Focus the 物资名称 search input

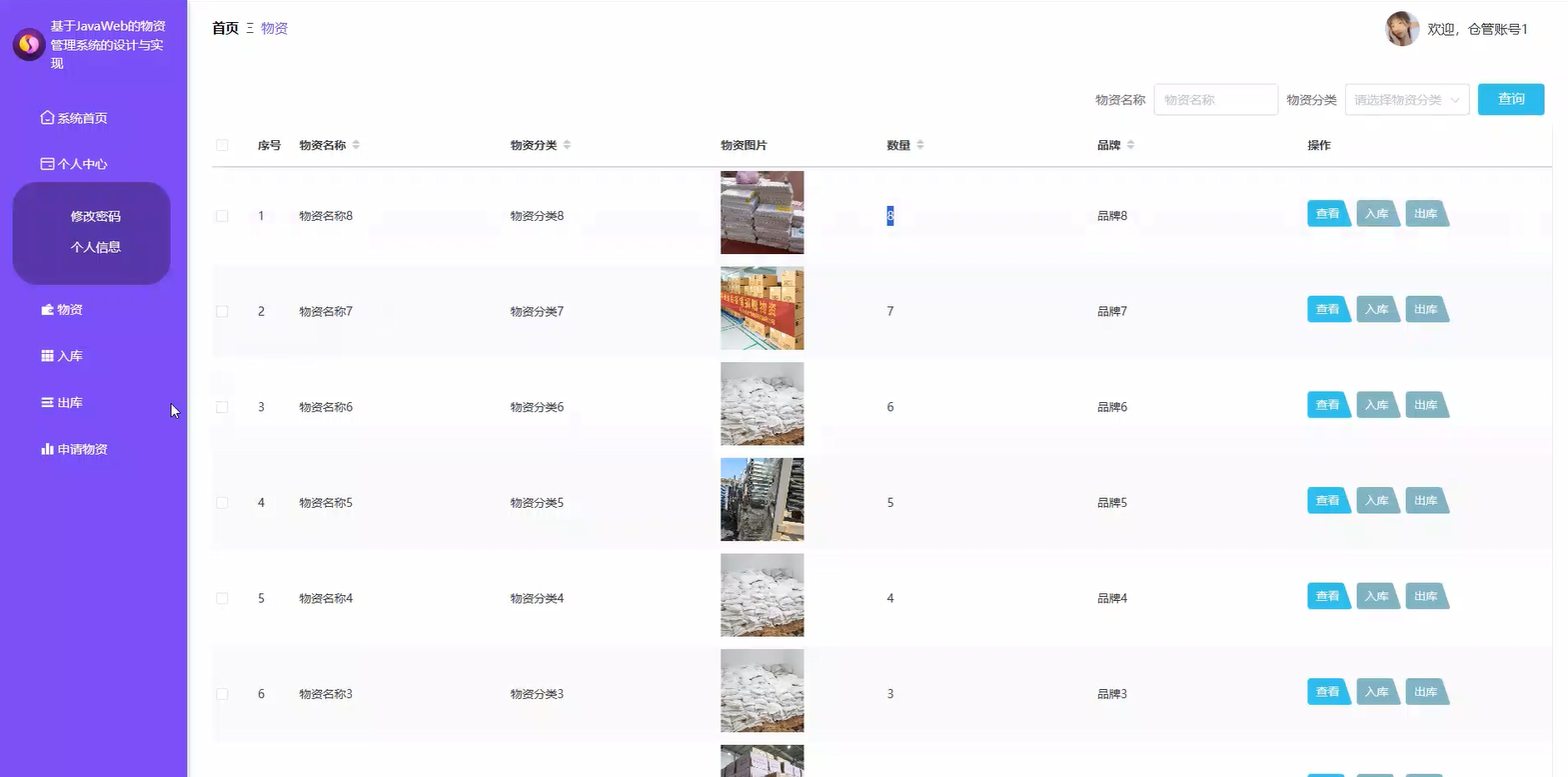point(1215,100)
